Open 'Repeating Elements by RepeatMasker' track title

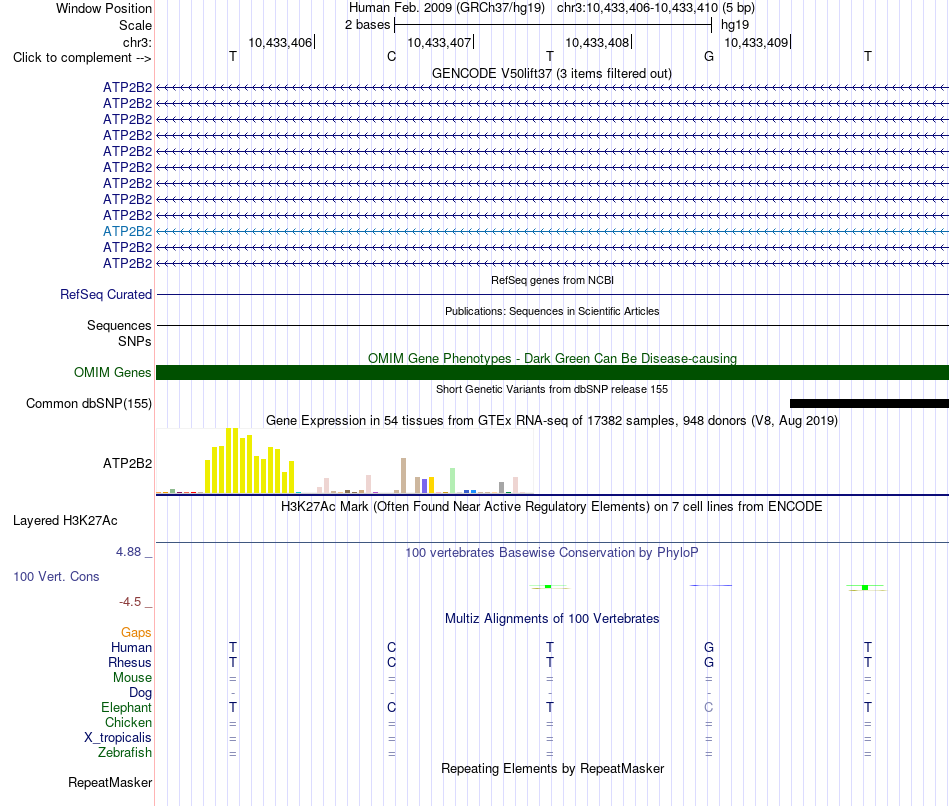pos(552,768)
